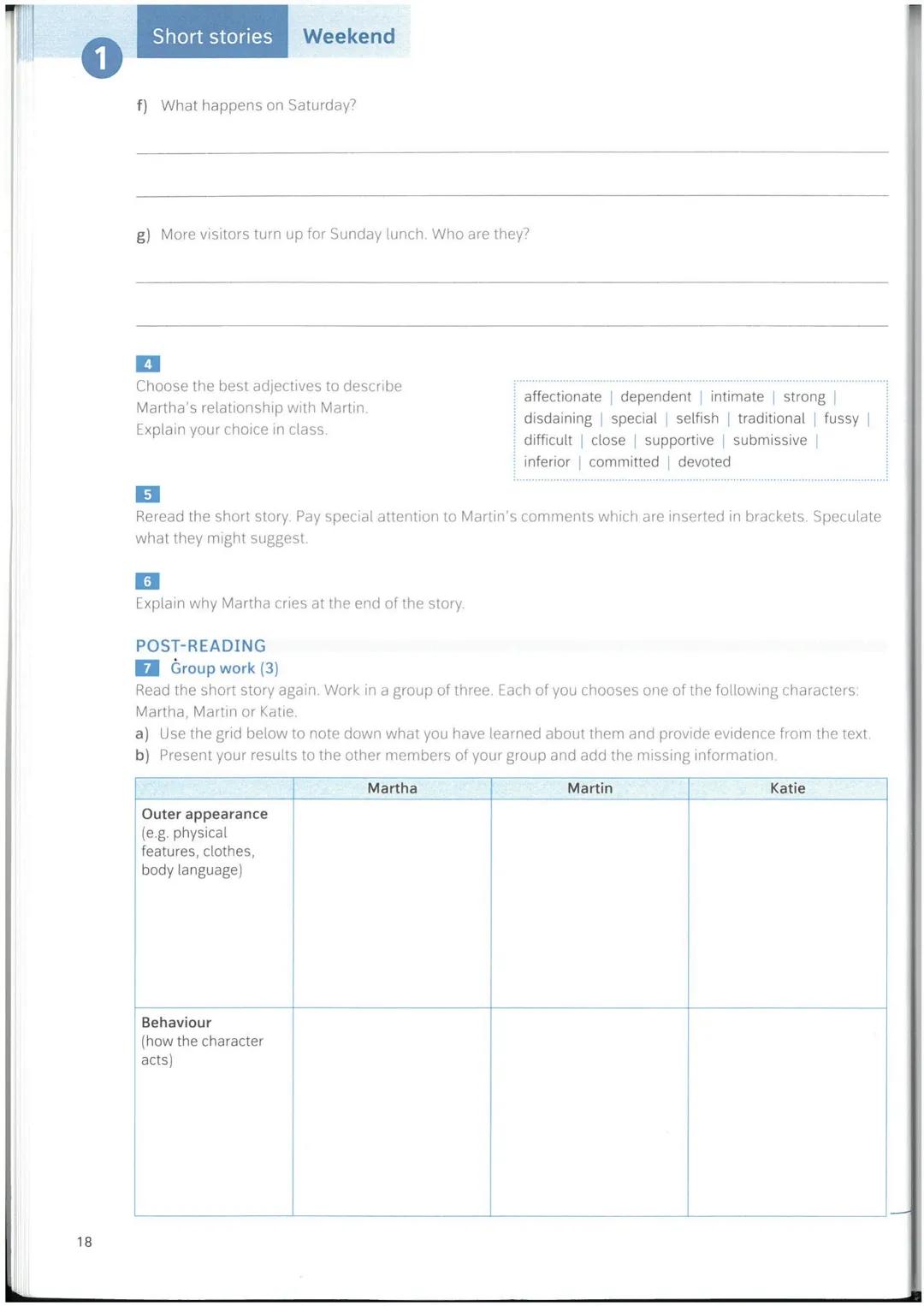The image size is (924, 1306).
Task: Click the blue exercise 7 number box
Action: [x=147, y=668]
